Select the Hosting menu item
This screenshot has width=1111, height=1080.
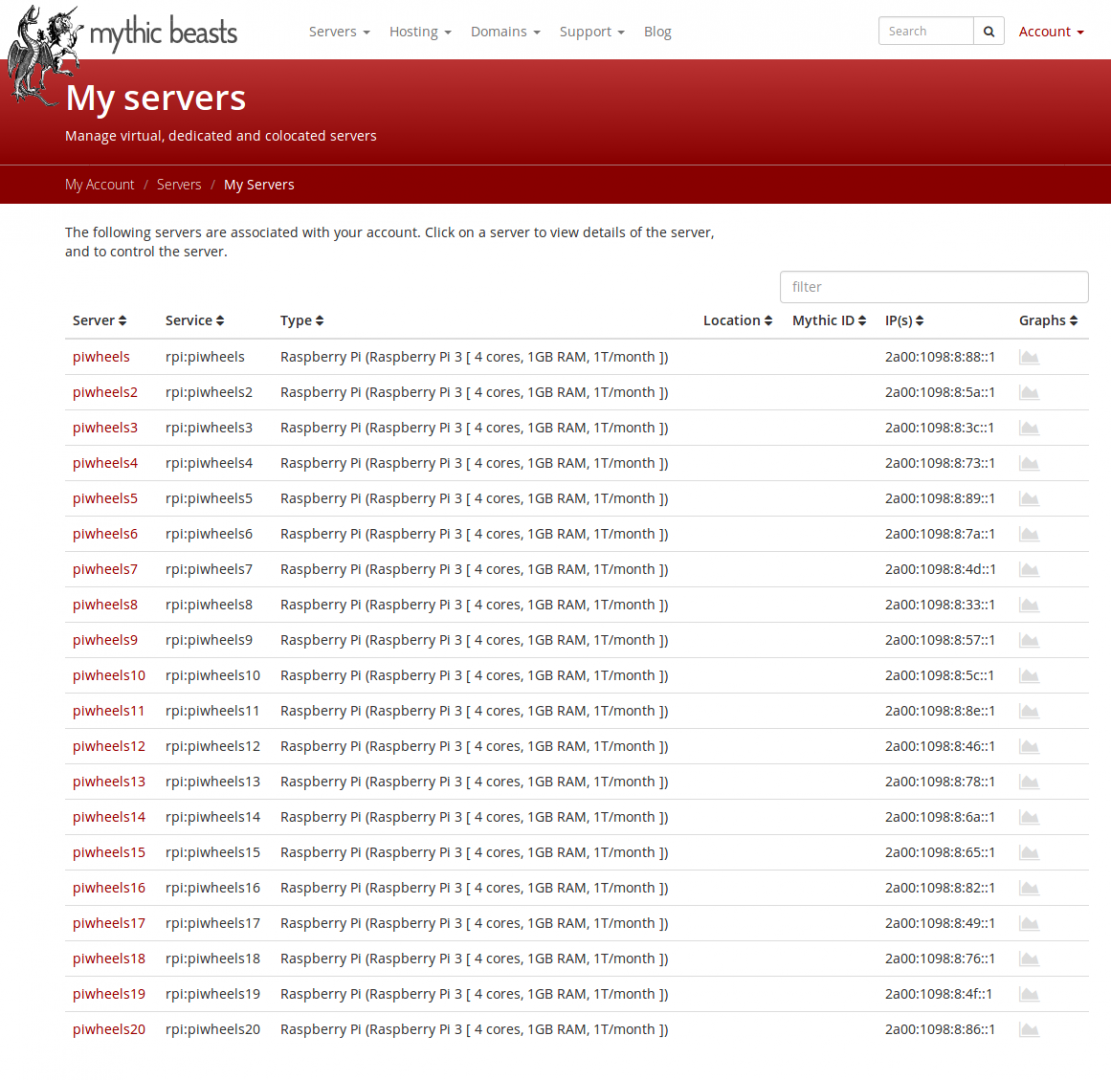[x=420, y=31]
